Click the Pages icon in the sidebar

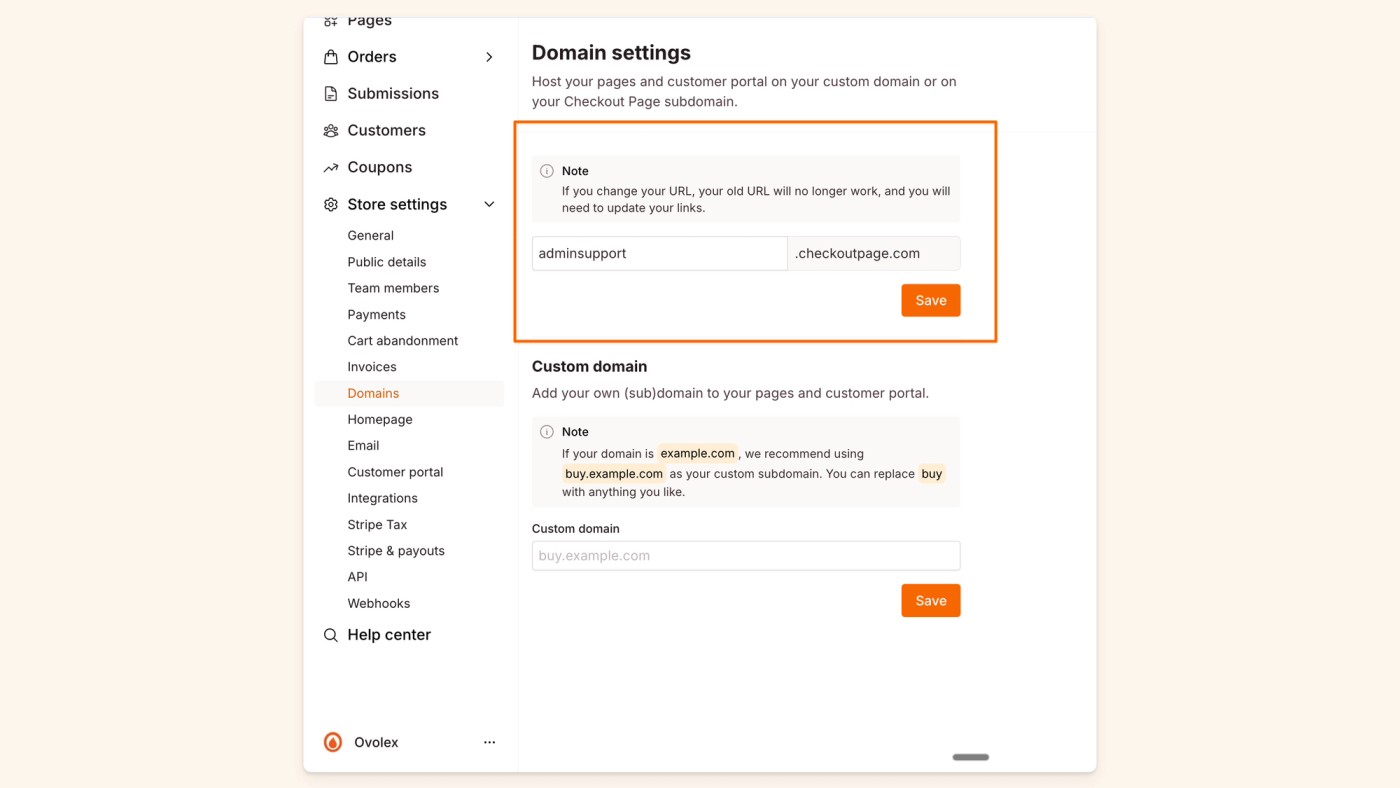coord(330,19)
